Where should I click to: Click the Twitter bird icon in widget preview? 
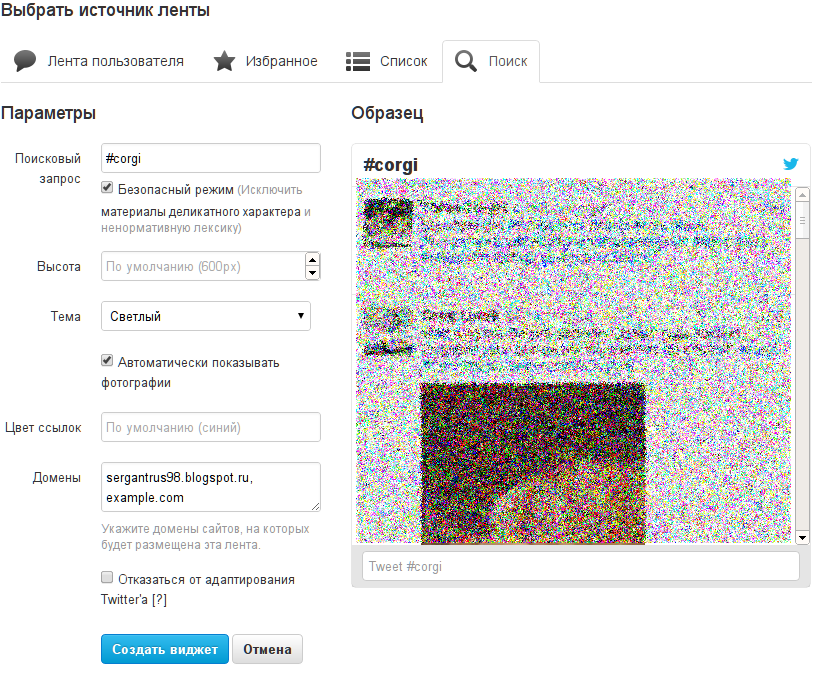(790, 164)
